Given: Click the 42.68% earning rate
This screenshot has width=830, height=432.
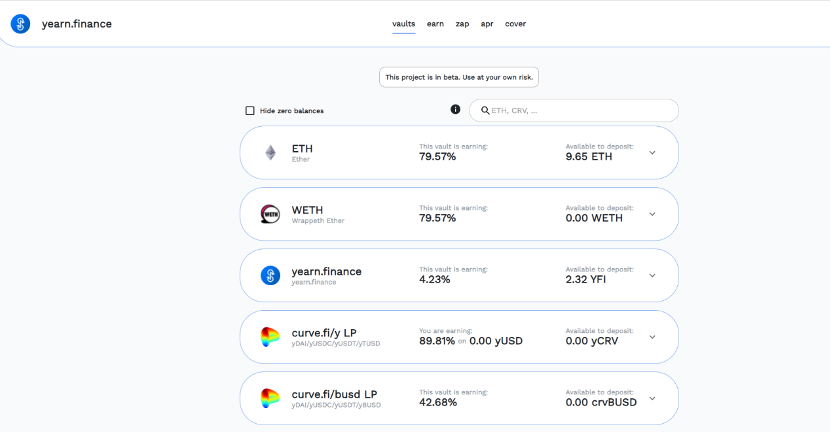Looking at the screenshot, I should (x=438, y=402).
